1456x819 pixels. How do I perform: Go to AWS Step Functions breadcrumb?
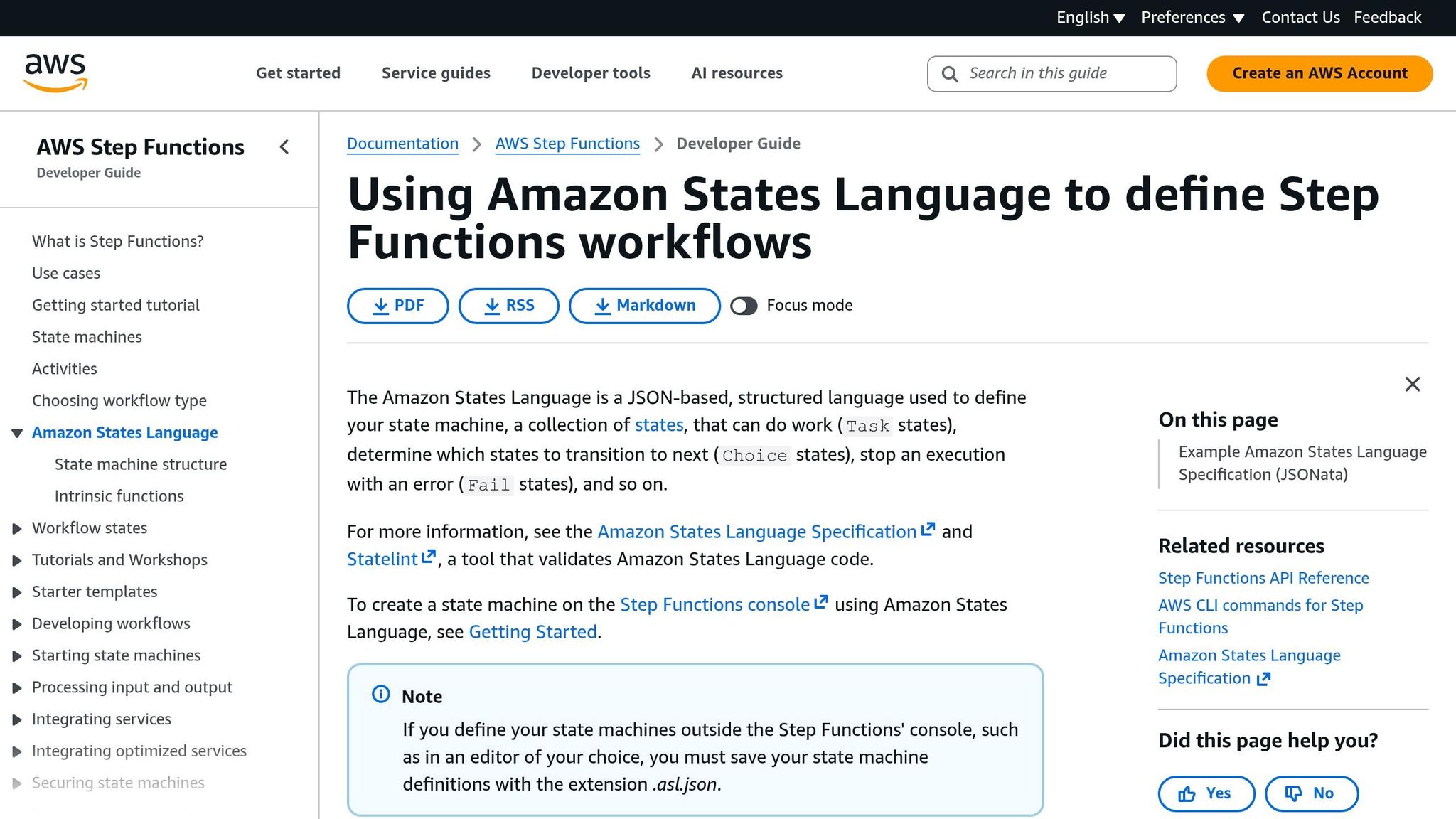click(x=567, y=144)
